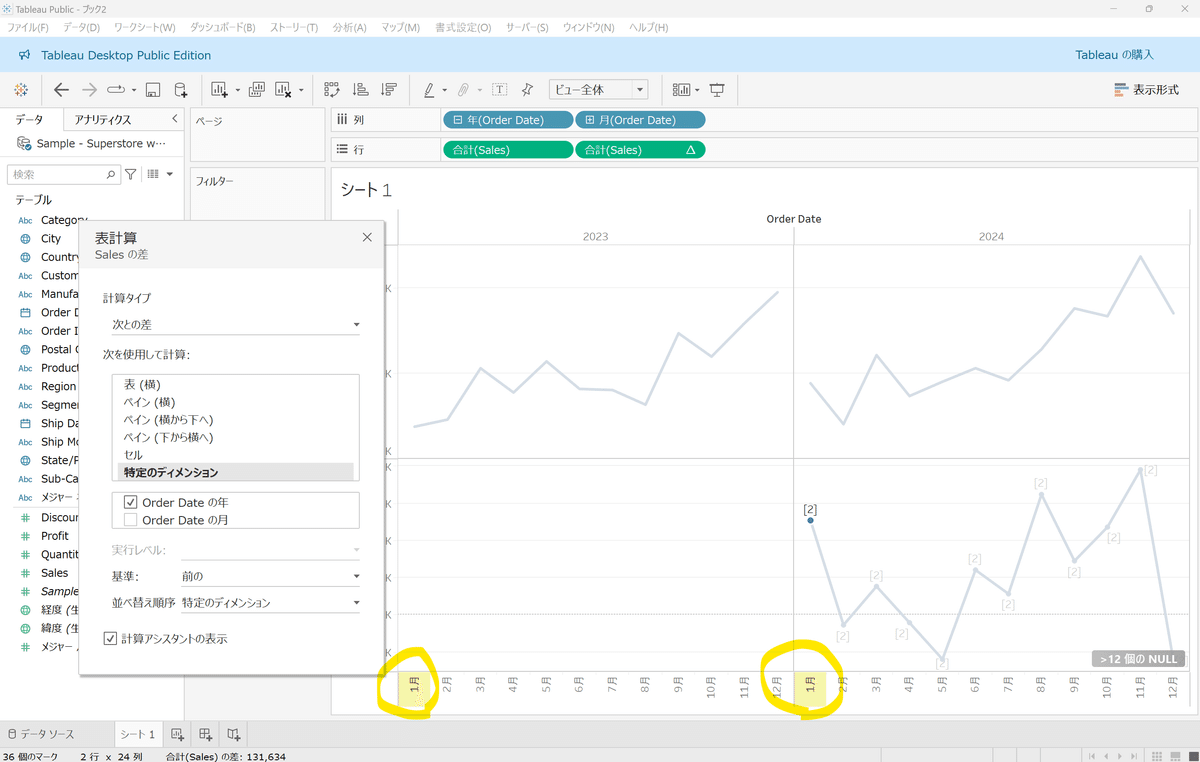The width and height of the screenshot is (1200, 762).
Task: Select 表 (横) in compute-using list
Action: point(236,384)
